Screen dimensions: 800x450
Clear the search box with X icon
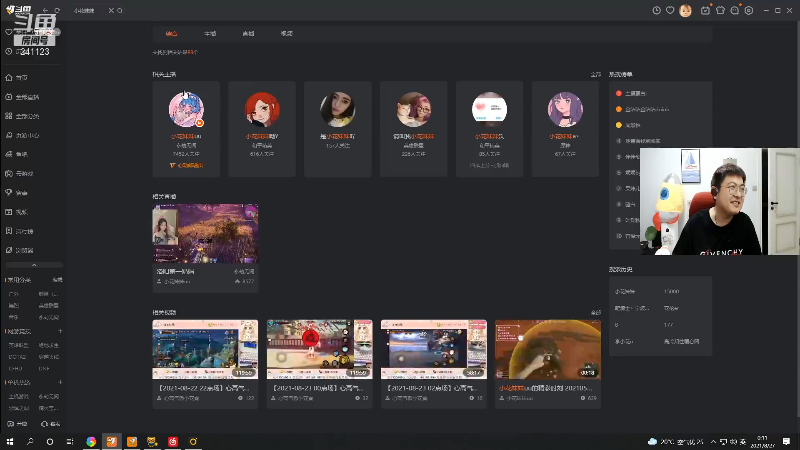point(111,10)
